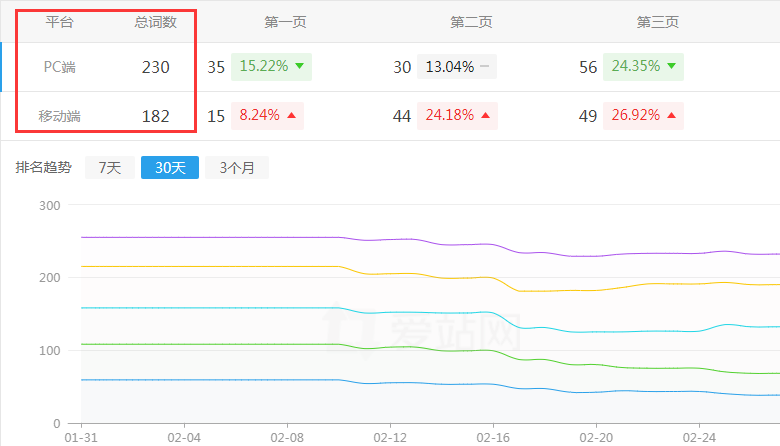This screenshot has height=446, width=780.
Task: Click the purple trend line in chart
Action: click(x=200, y=237)
